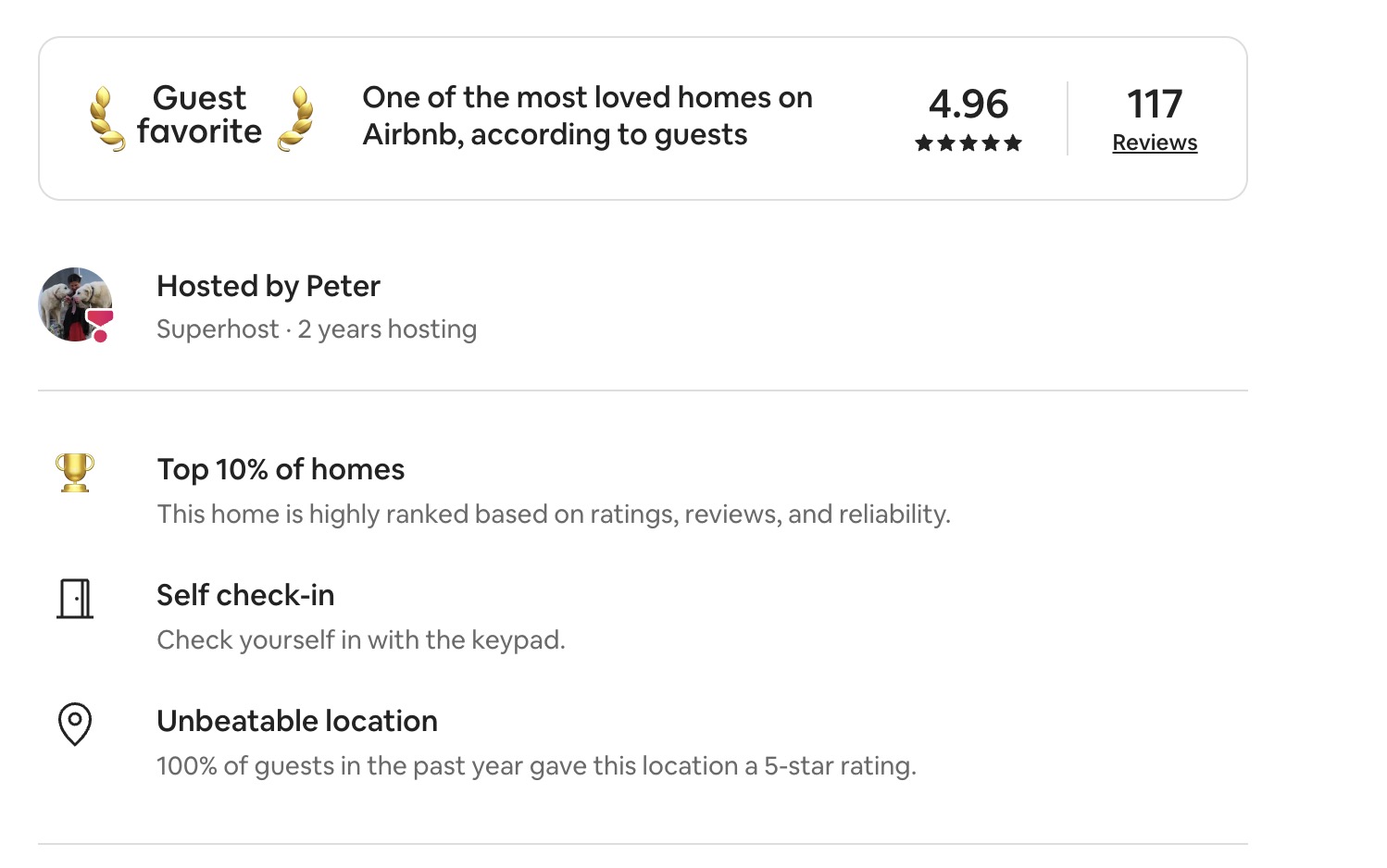1387x868 pixels.
Task: Click "Superhost · 2 years hosting" text
Action: [317, 329]
